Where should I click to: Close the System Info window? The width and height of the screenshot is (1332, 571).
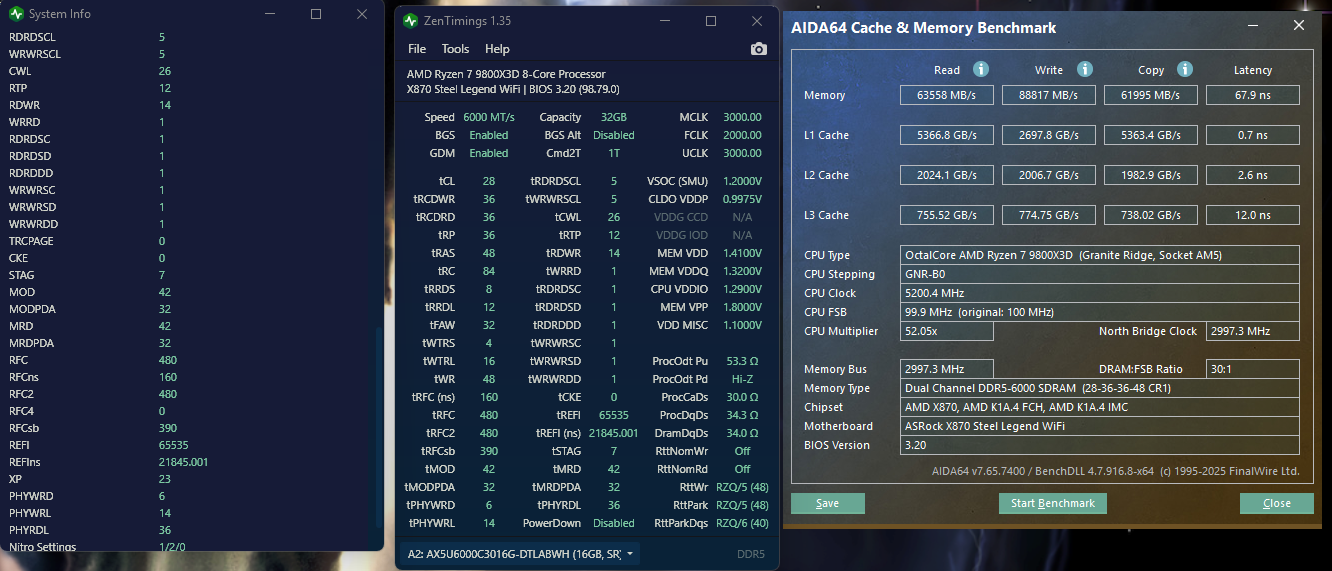[362, 14]
